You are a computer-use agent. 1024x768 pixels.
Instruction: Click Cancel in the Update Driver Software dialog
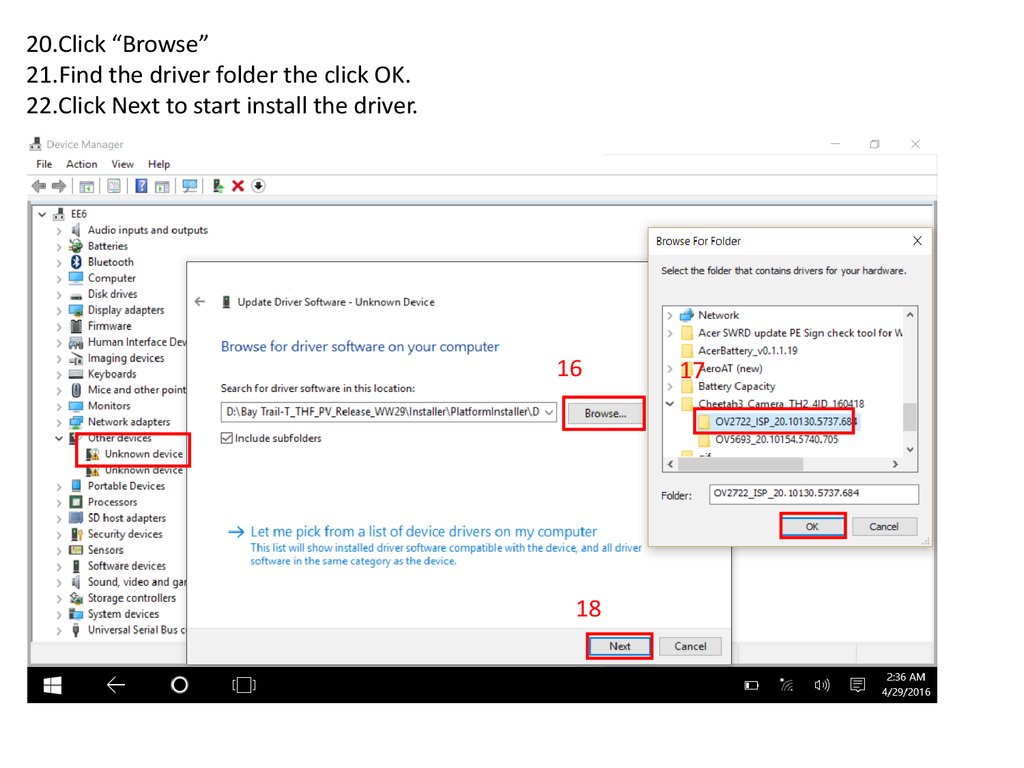[x=690, y=646]
